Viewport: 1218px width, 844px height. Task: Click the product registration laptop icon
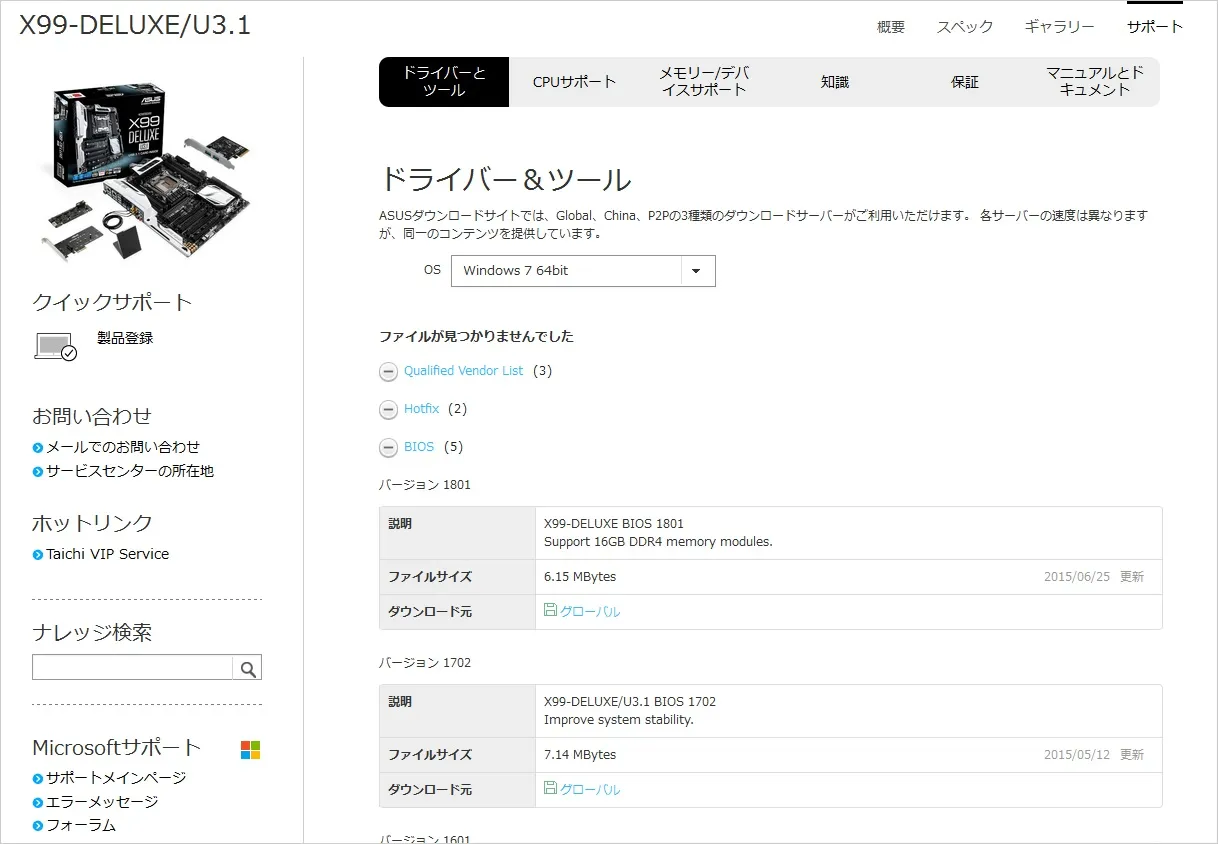[56, 346]
